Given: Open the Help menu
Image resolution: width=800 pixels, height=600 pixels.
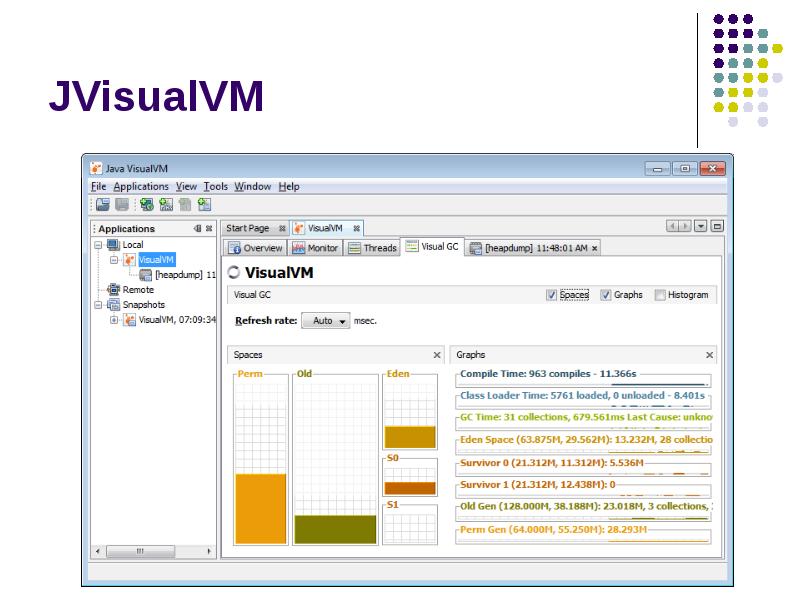Looking at the screenshot, I should [x=289, y=187].
